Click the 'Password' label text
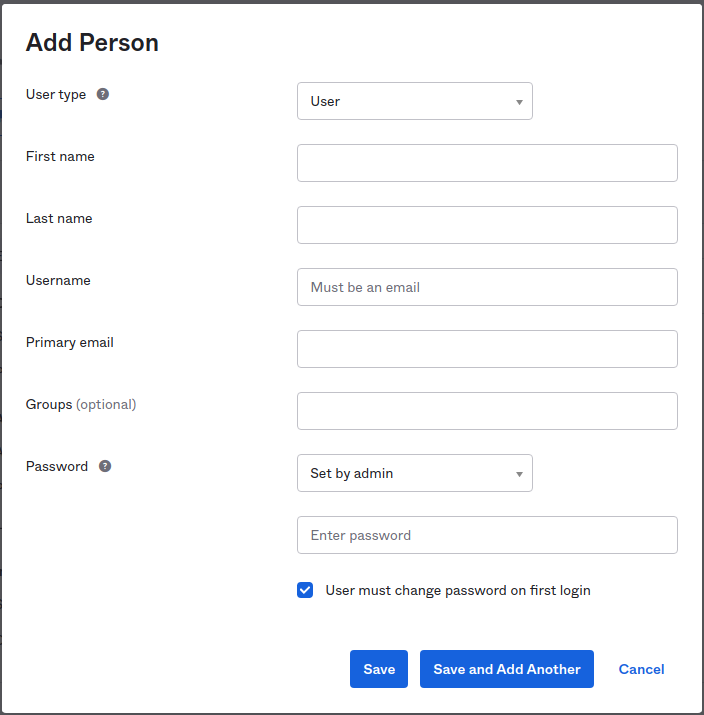The image size is (704, 715). coord(57,466)
